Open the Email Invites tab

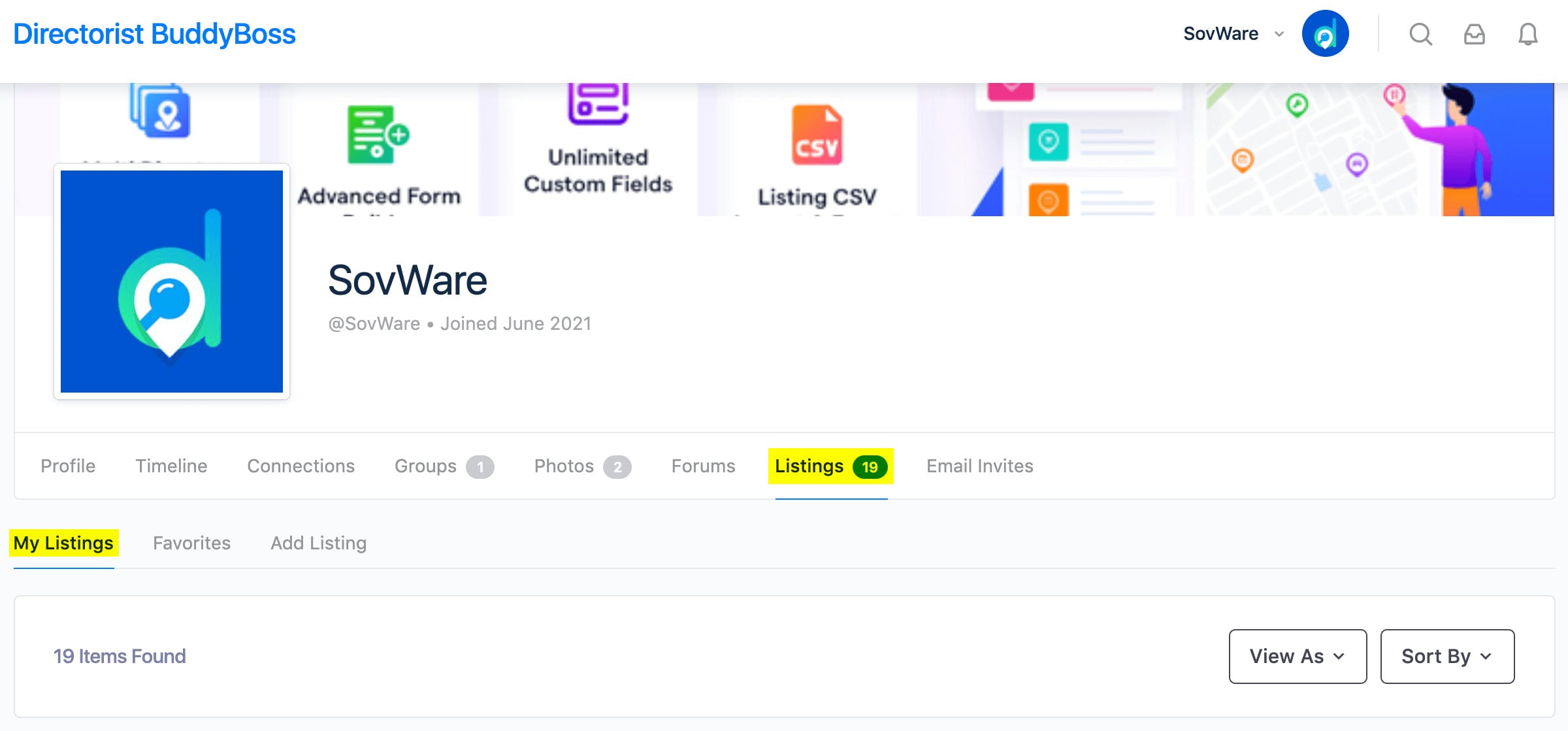click(x=979, y=466)
